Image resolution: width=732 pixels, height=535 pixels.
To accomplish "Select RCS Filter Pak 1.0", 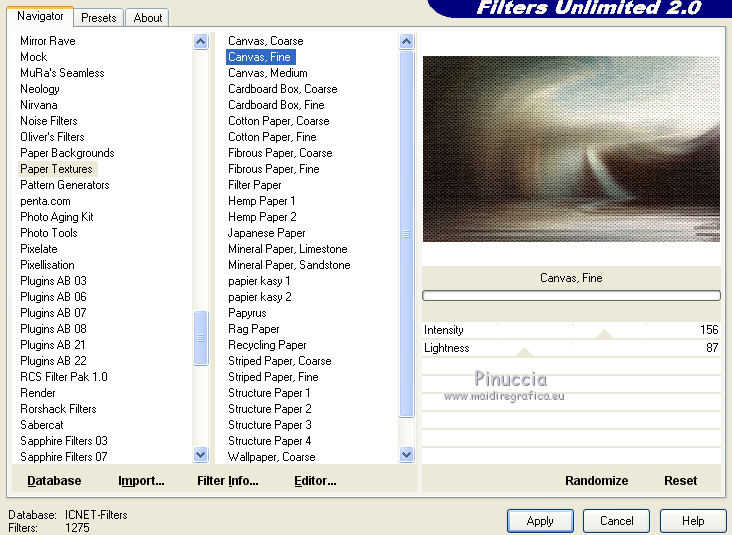I will coord(64,377).
